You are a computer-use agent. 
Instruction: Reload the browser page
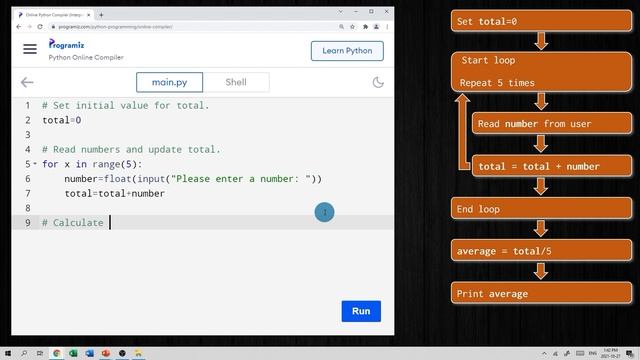[40, 27]
